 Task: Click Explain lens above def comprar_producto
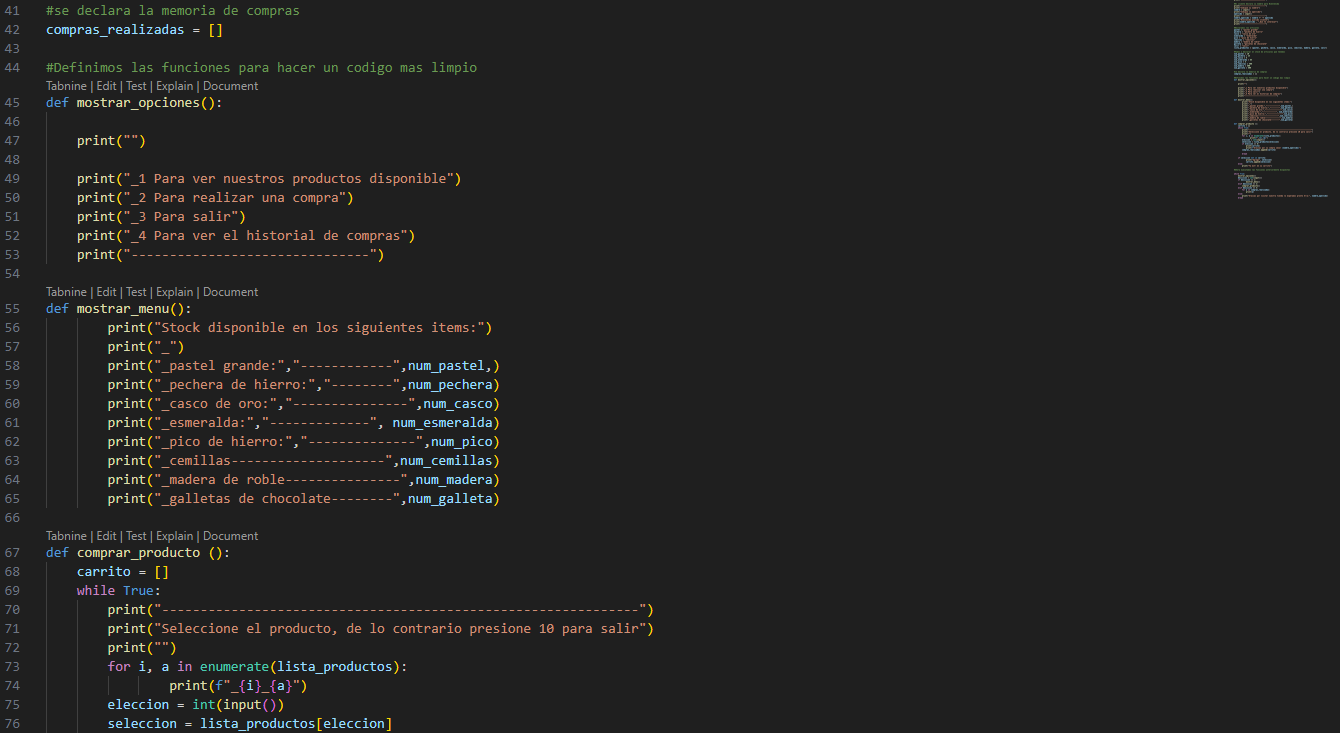pos(175,536)
